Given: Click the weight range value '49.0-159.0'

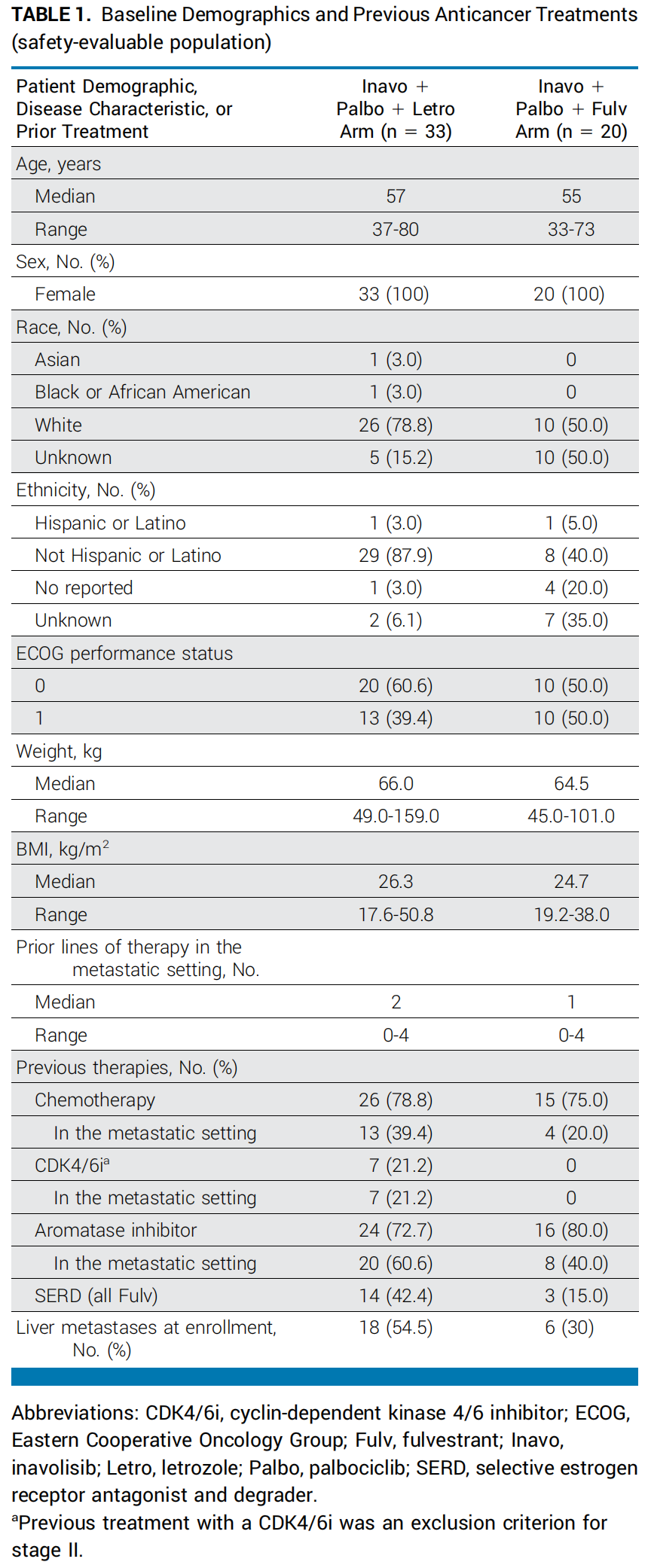Looking at the screenshot, I should coord(396,816).
